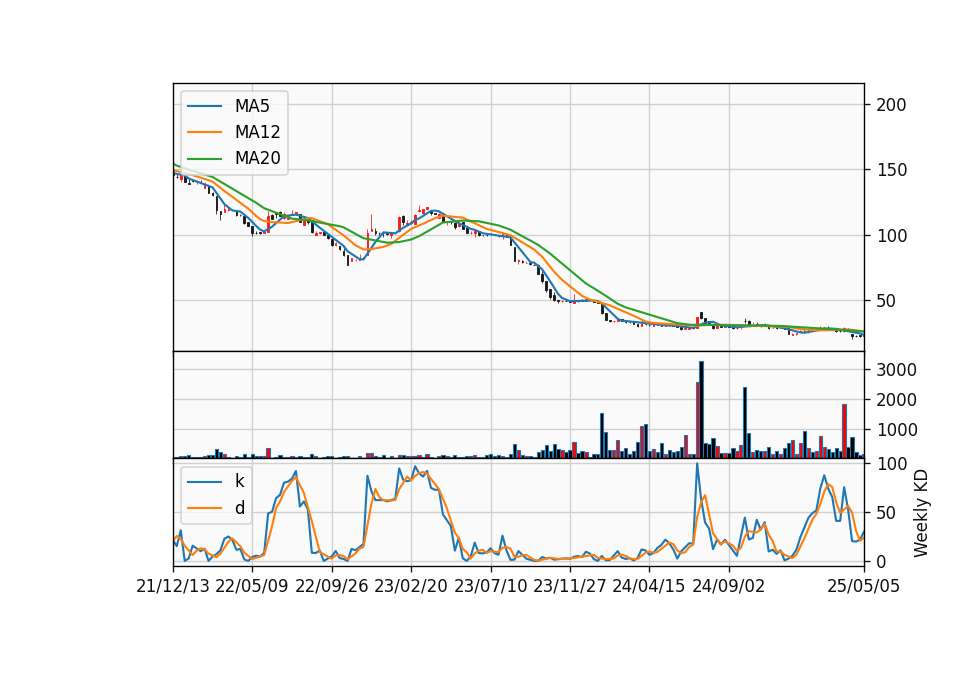Click the blue MA5 legend line sample
The height and width of the screenshot is (690, 960).
pyautogui.click(x=204, y=106)
